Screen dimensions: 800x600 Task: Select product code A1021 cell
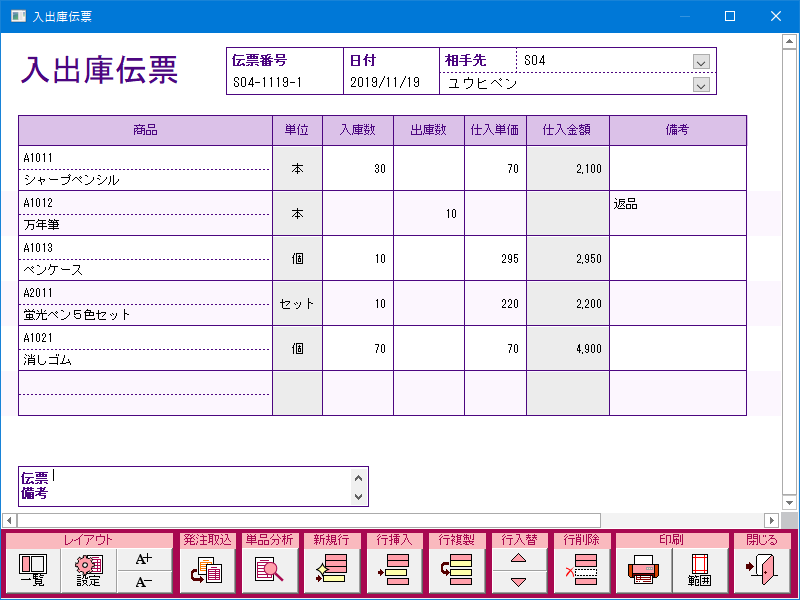[145, 337]
